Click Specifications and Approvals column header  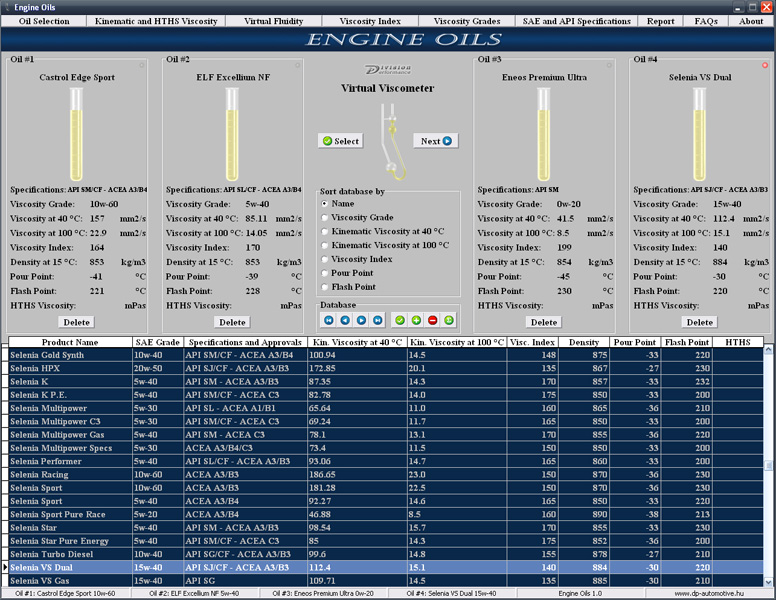(x=245, y=342)
